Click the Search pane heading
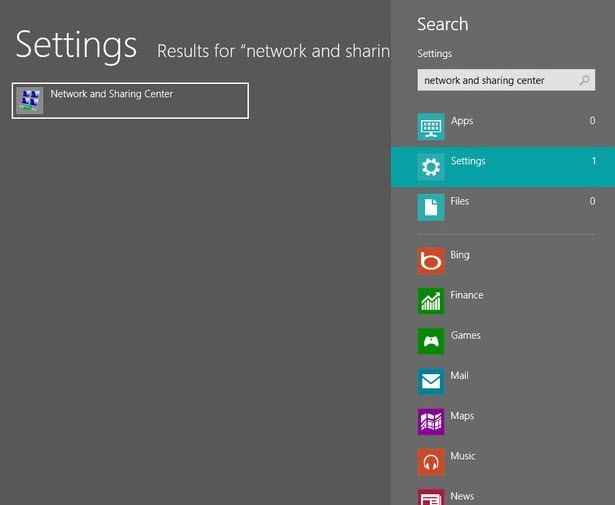This screenshot has width=615, height=505. tap(442, 24)
